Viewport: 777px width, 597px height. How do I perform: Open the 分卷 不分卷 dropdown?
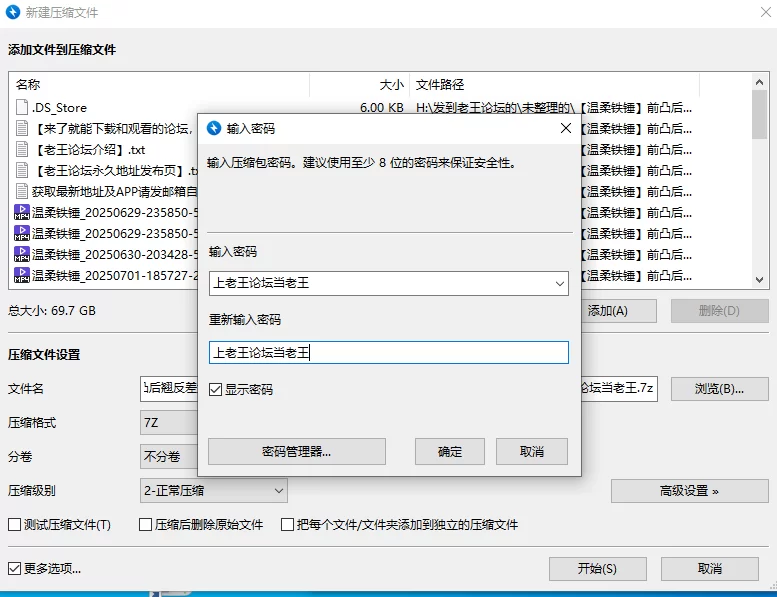169,456
